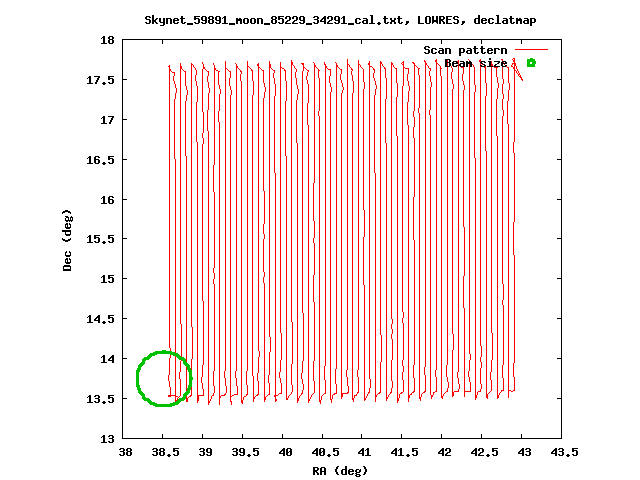Viewport: 640px width, 480px height.
Task: Click the 'Dec (deg)' axis label
Action: pyautogui.click(x=67, y=240)
